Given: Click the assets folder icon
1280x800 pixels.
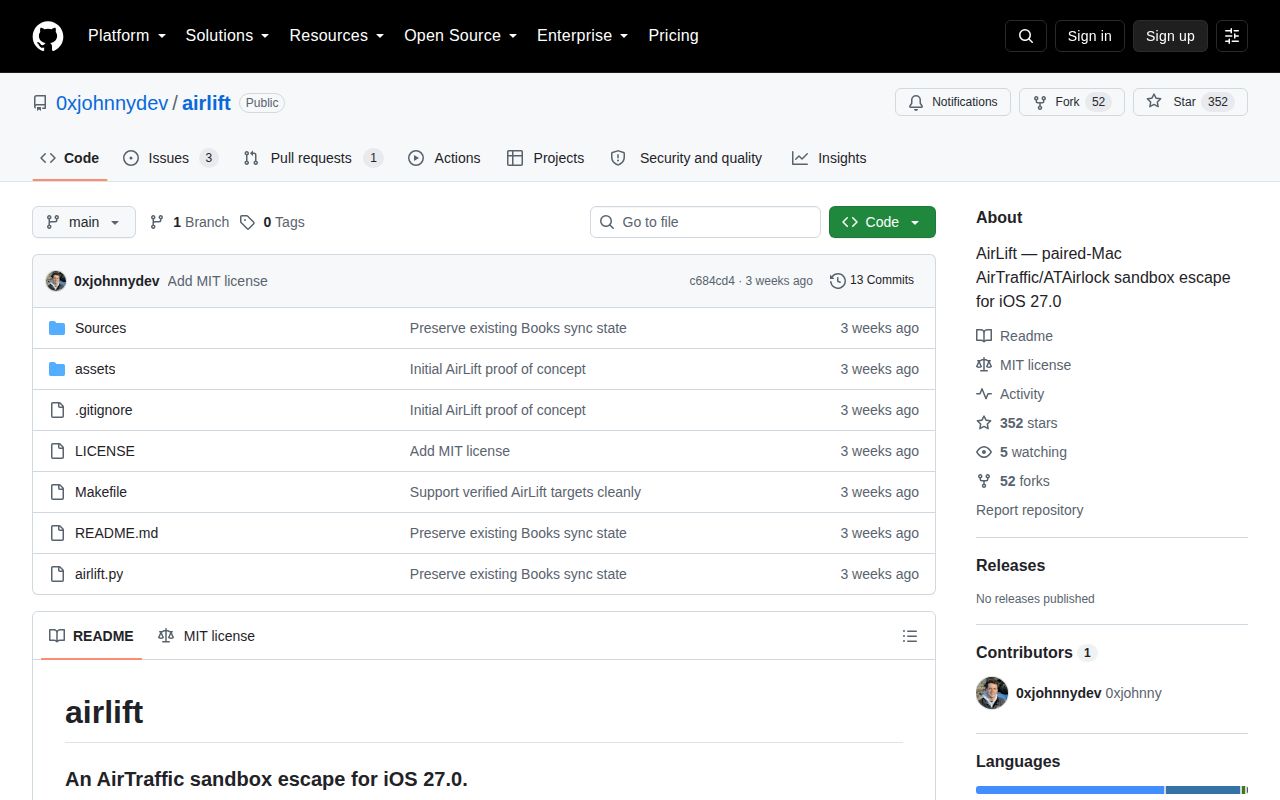Looking at the screenshot, I should [x=57, y=369].
